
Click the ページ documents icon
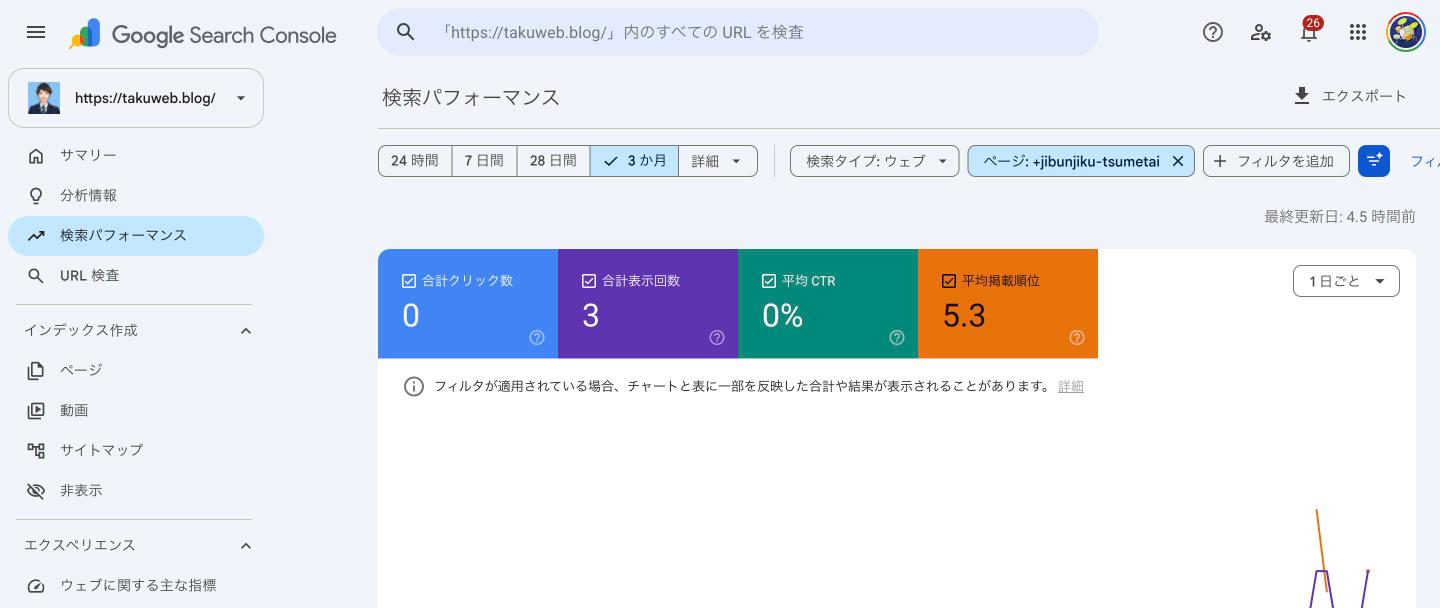pos(36,370)
